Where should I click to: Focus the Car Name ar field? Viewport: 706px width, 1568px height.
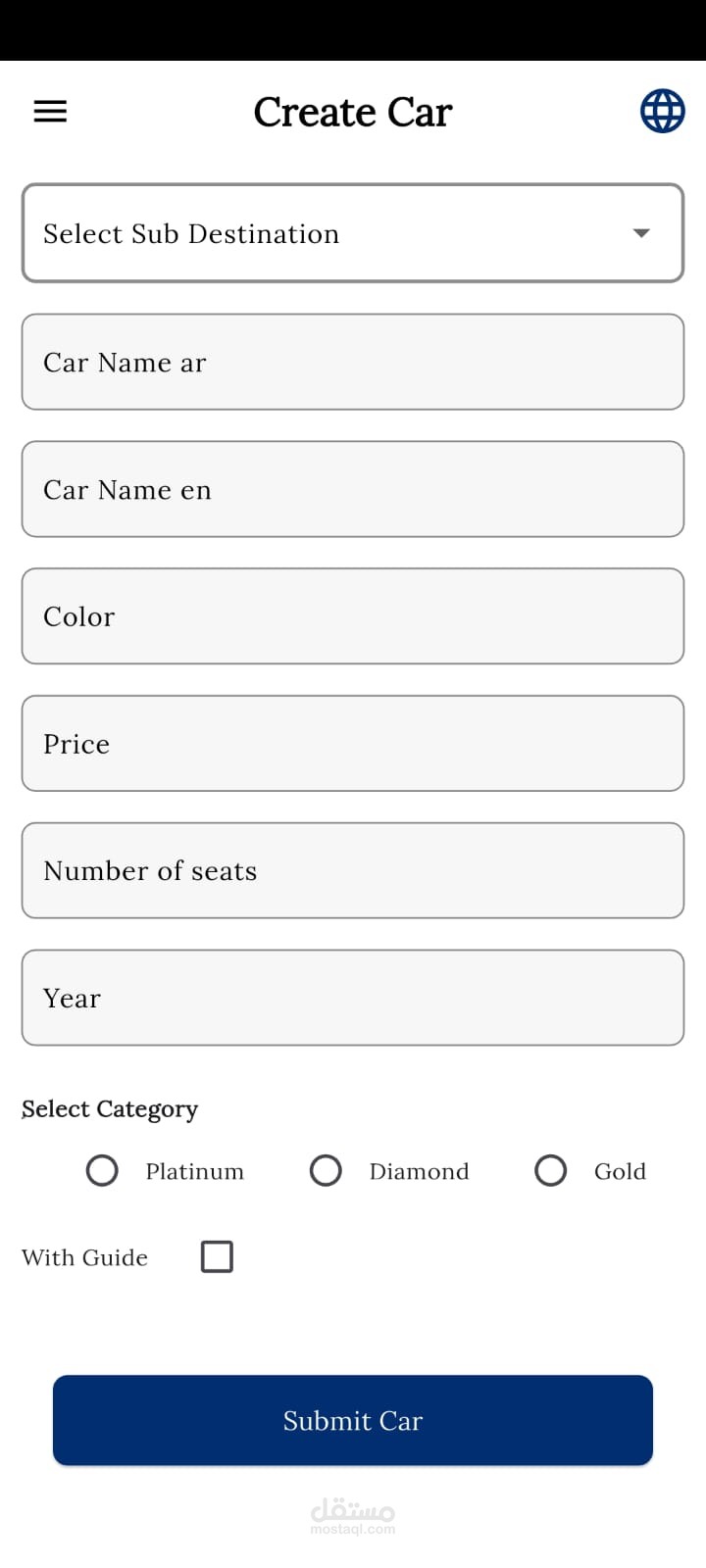[x=353, y=362]
